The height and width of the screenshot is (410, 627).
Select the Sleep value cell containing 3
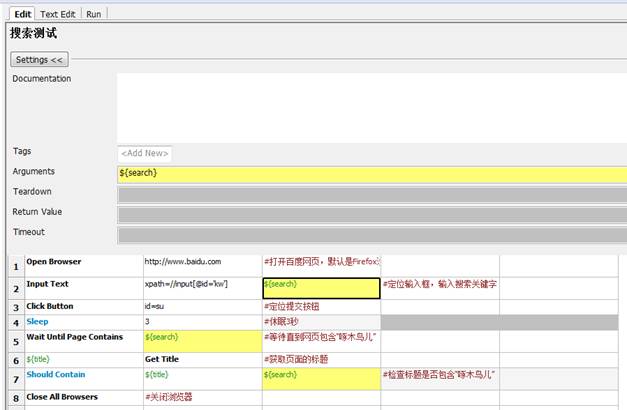(203, 322)
